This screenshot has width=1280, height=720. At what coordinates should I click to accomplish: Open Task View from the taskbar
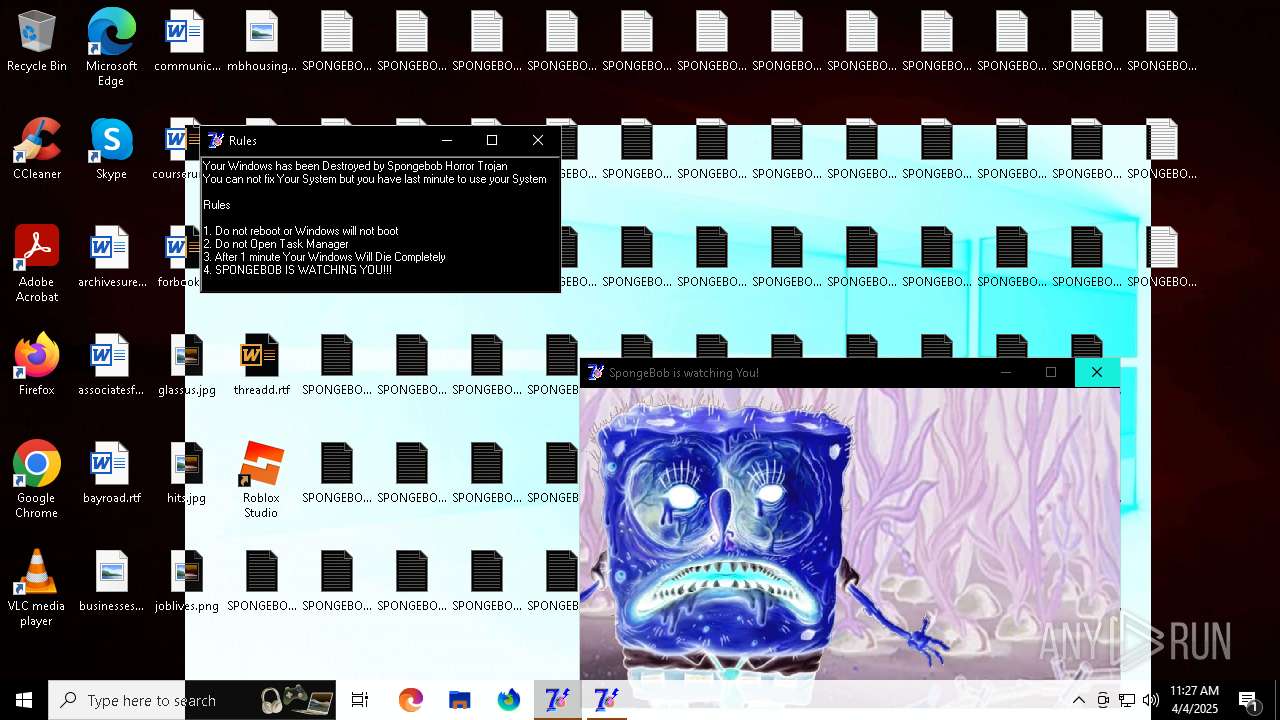(x=360, y=700)
